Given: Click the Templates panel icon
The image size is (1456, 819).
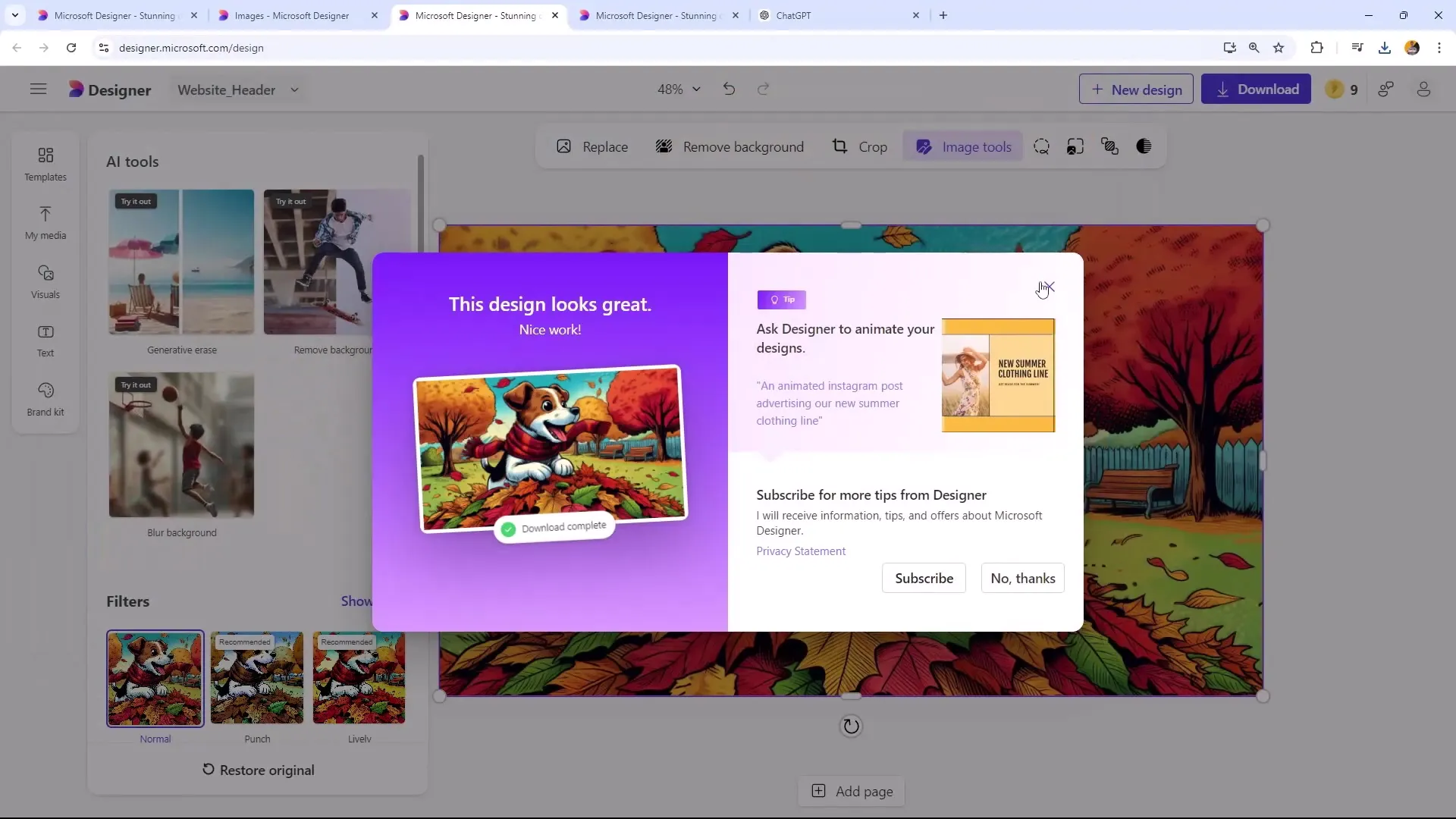Looking at the screenshot, I should tap(45, 163).
